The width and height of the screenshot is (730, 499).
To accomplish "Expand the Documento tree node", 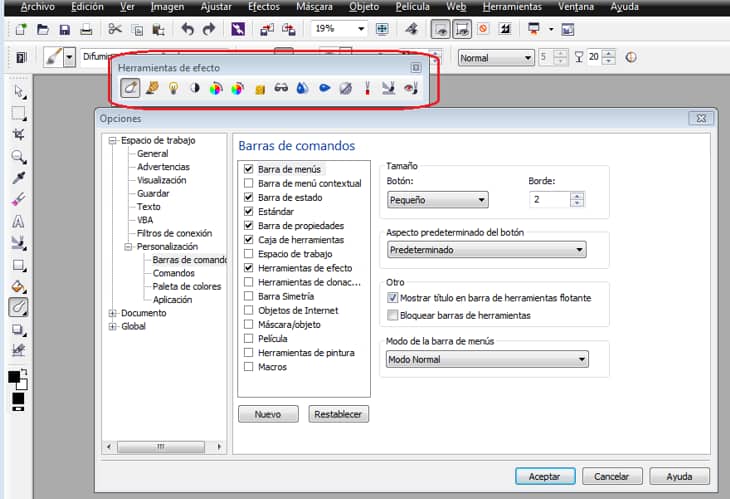I will 113,313.
